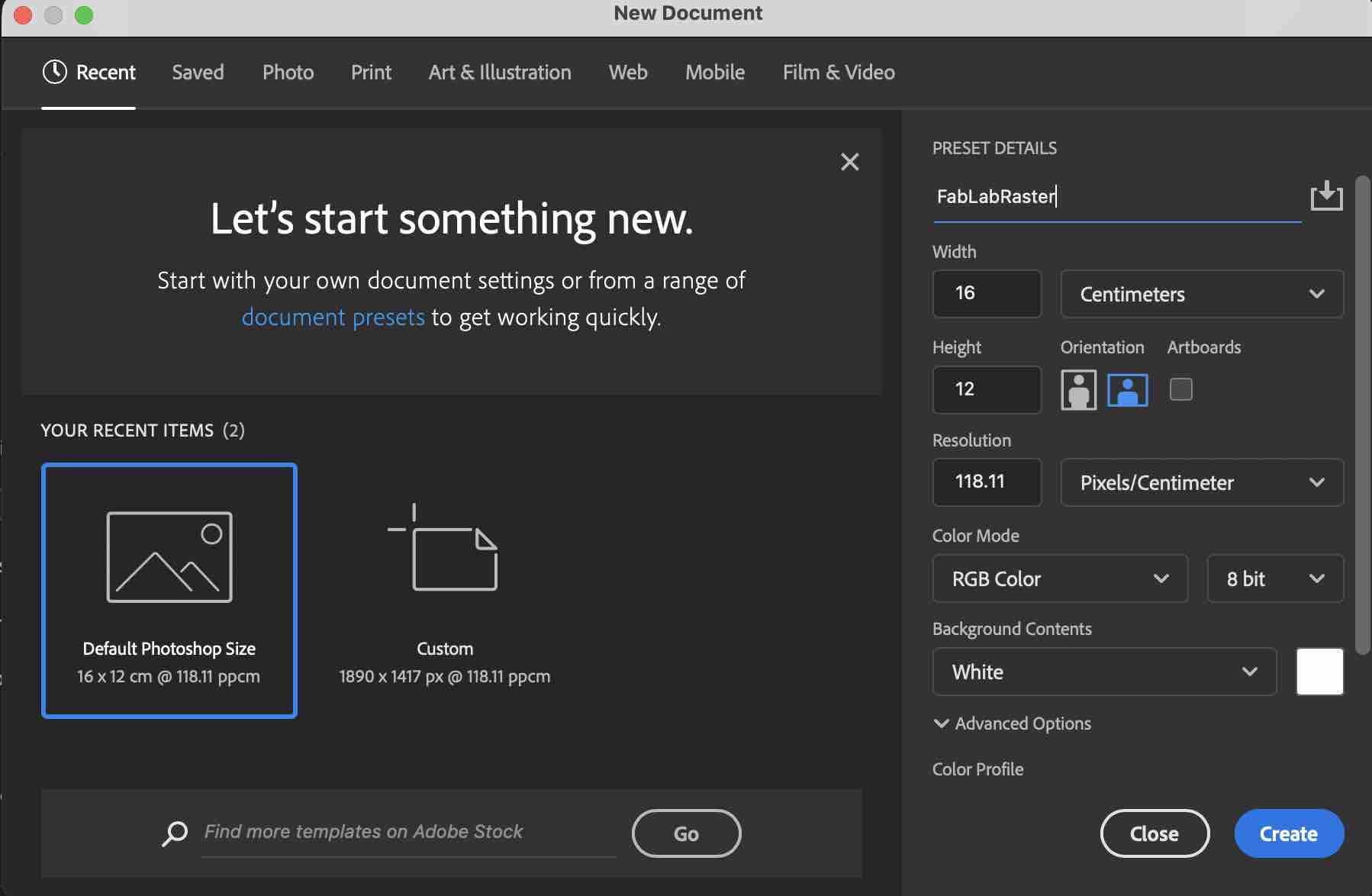Set orientation to landscape
The image size is (1372, 896).
1127,390
